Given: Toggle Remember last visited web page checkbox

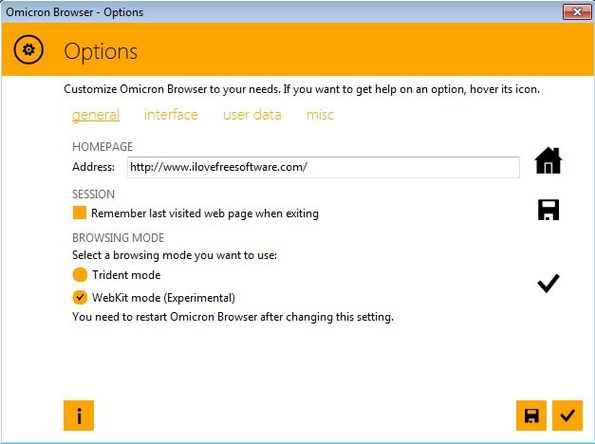Looking at the screenshot, I should 79,213.
